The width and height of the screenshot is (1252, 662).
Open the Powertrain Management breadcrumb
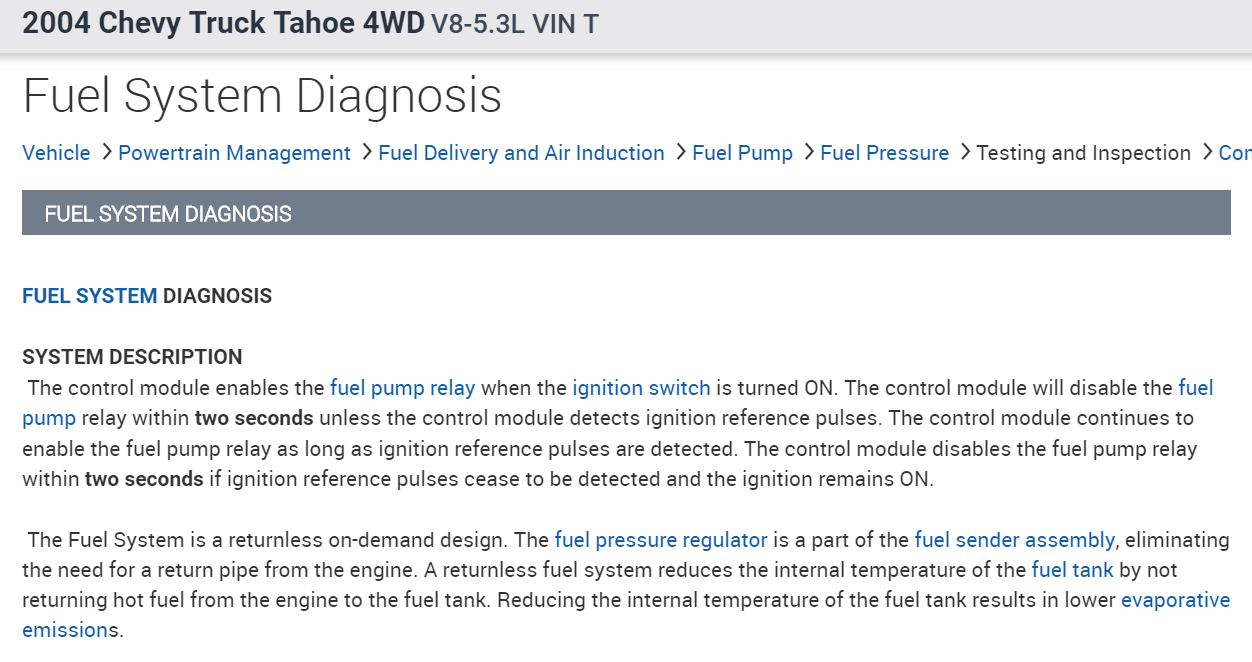[234, 153]
